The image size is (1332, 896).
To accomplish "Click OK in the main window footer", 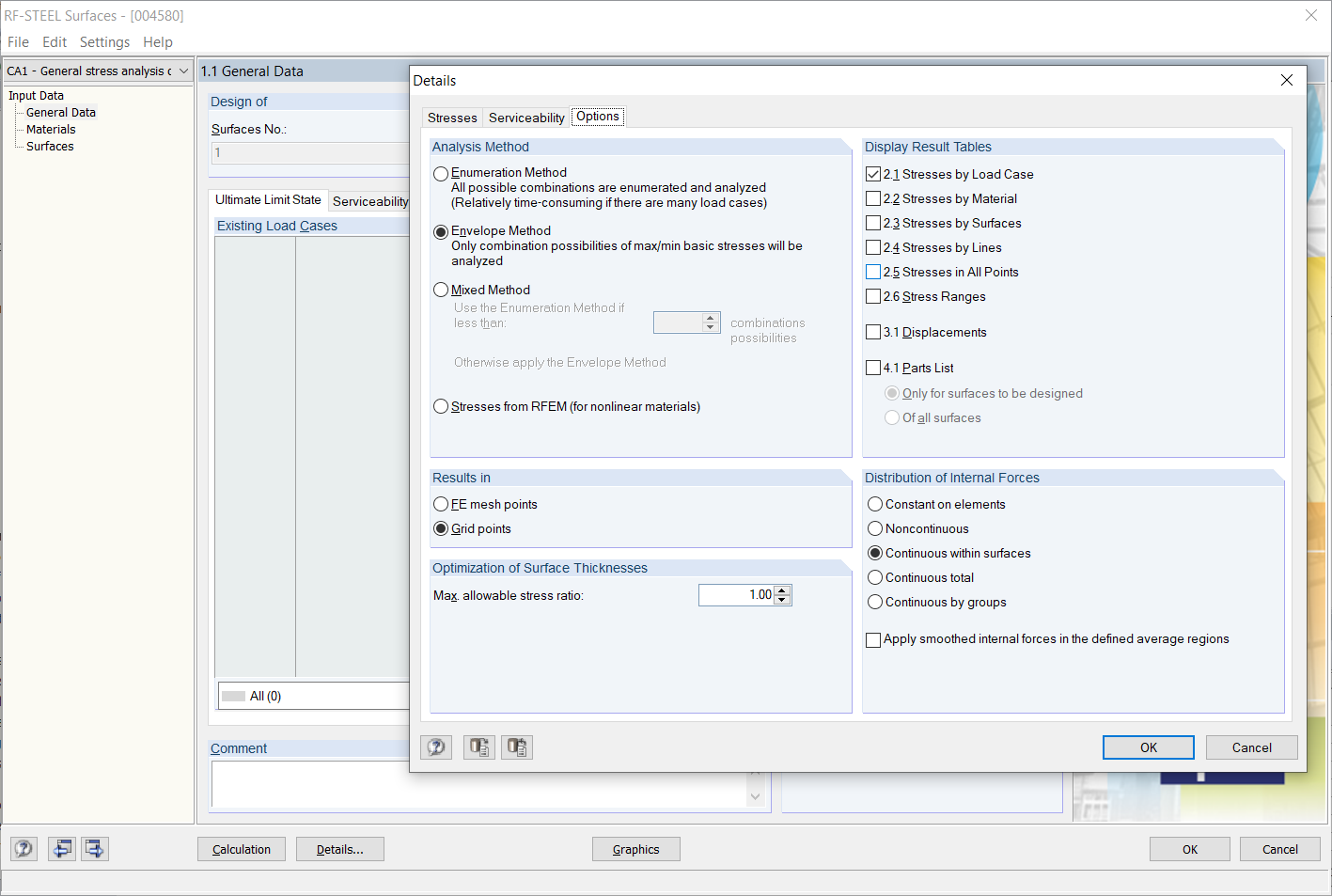I will (x=1190, y=849).
